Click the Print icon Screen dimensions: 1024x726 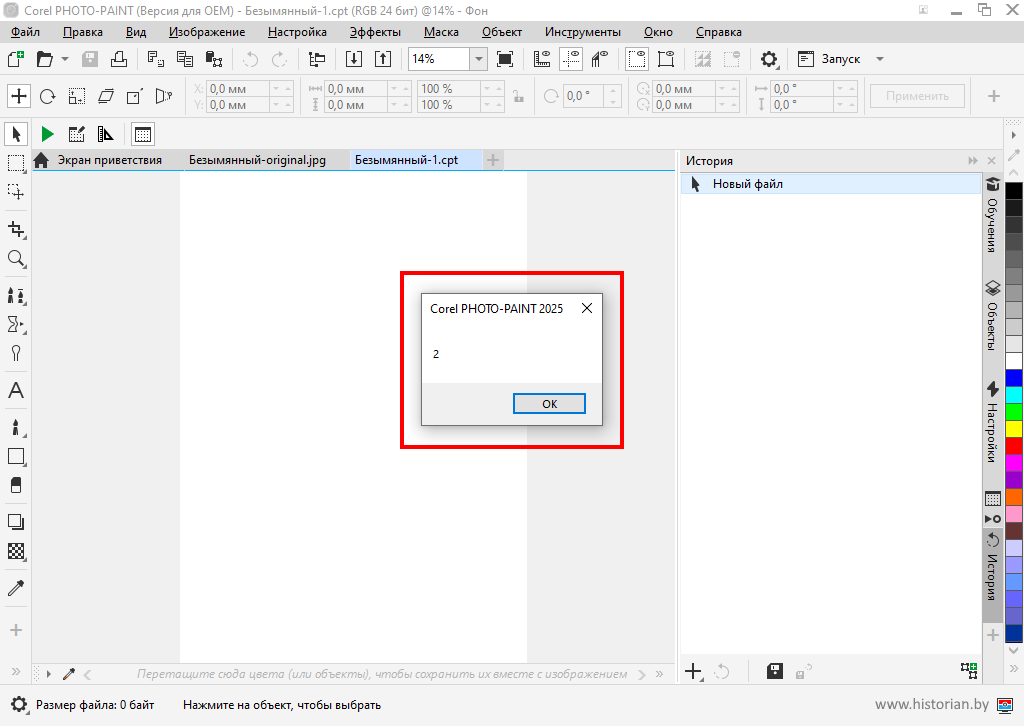(118, 59)
